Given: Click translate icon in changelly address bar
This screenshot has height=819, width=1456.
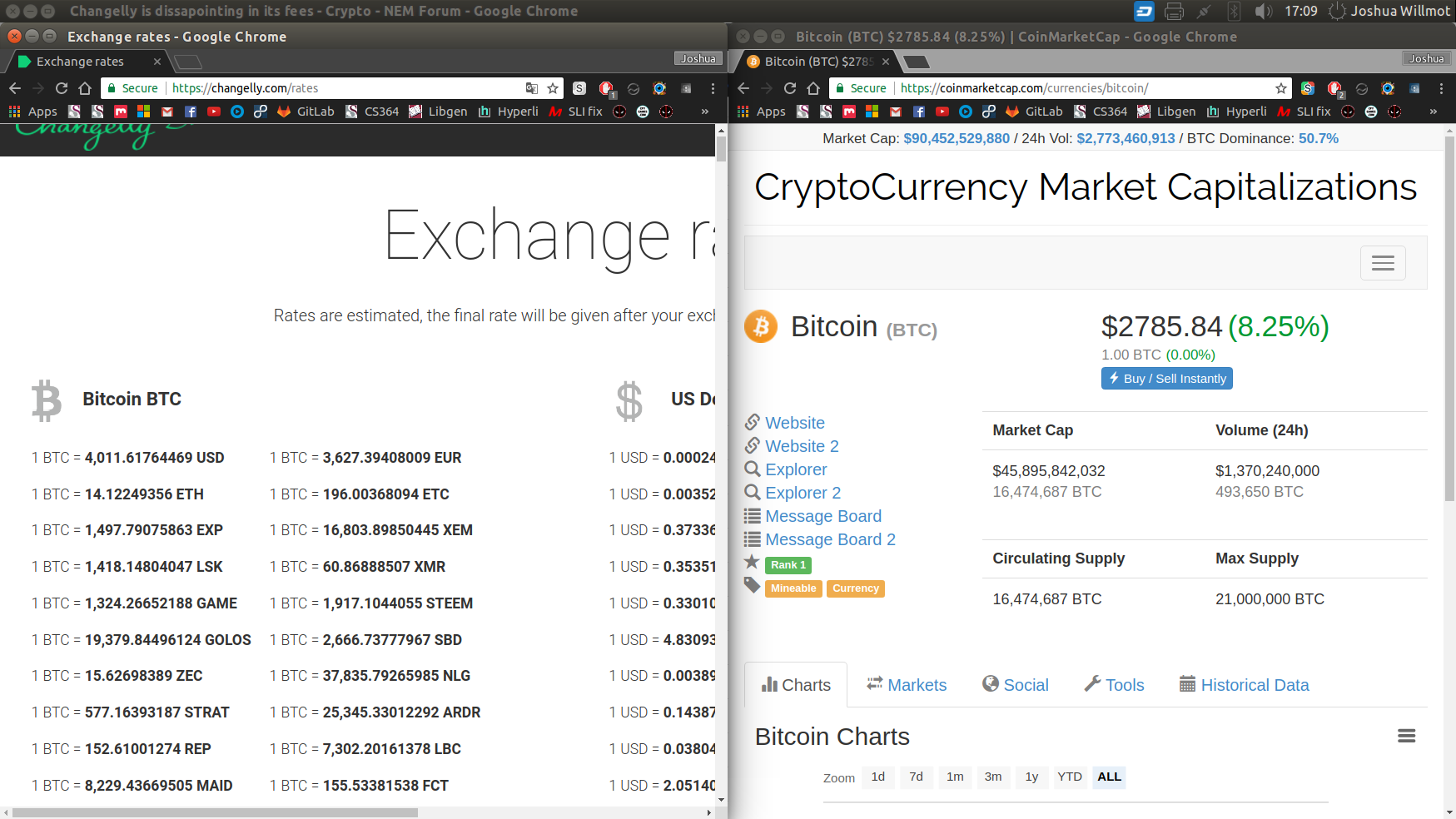Looking at the screenshot, I should (532, 88).
